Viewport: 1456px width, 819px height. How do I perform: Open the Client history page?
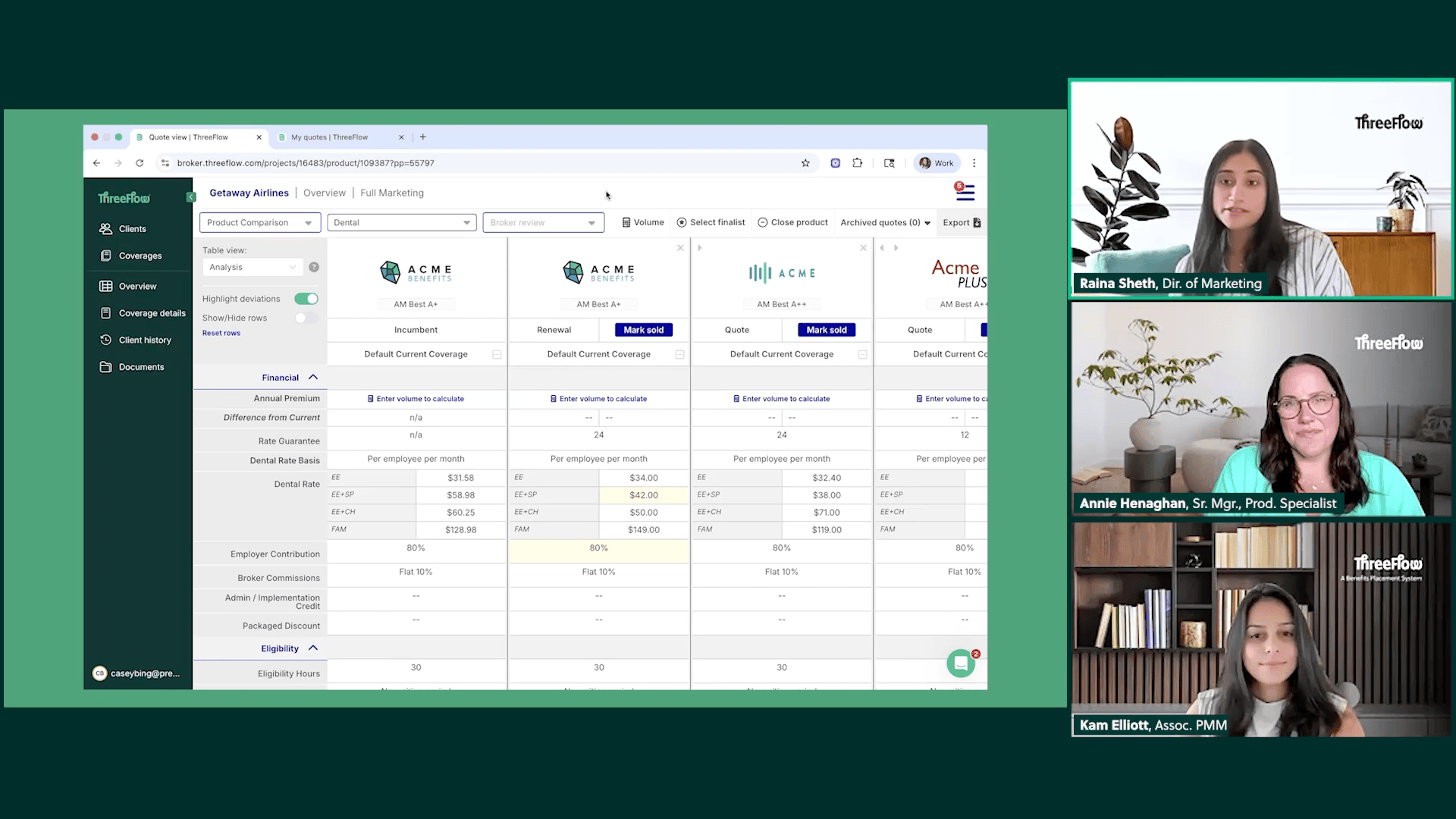[x=144, y=340]
